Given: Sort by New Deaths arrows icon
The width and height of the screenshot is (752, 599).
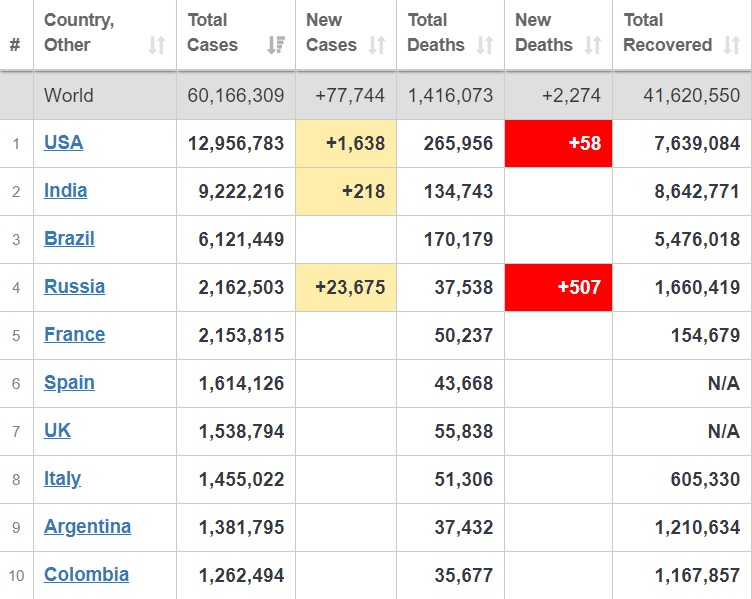Looking at the screenshot, I should coord(593,45).
